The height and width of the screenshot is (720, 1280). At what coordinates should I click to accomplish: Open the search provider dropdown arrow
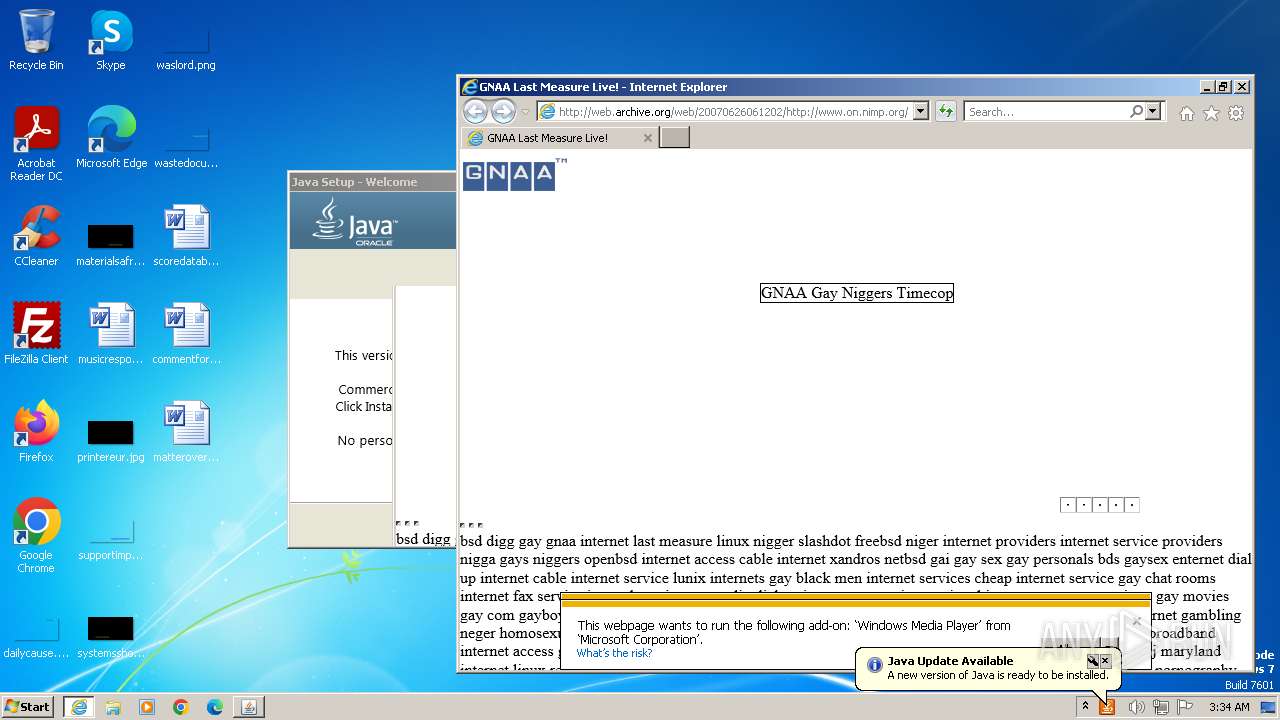(x=1152, y=112)
